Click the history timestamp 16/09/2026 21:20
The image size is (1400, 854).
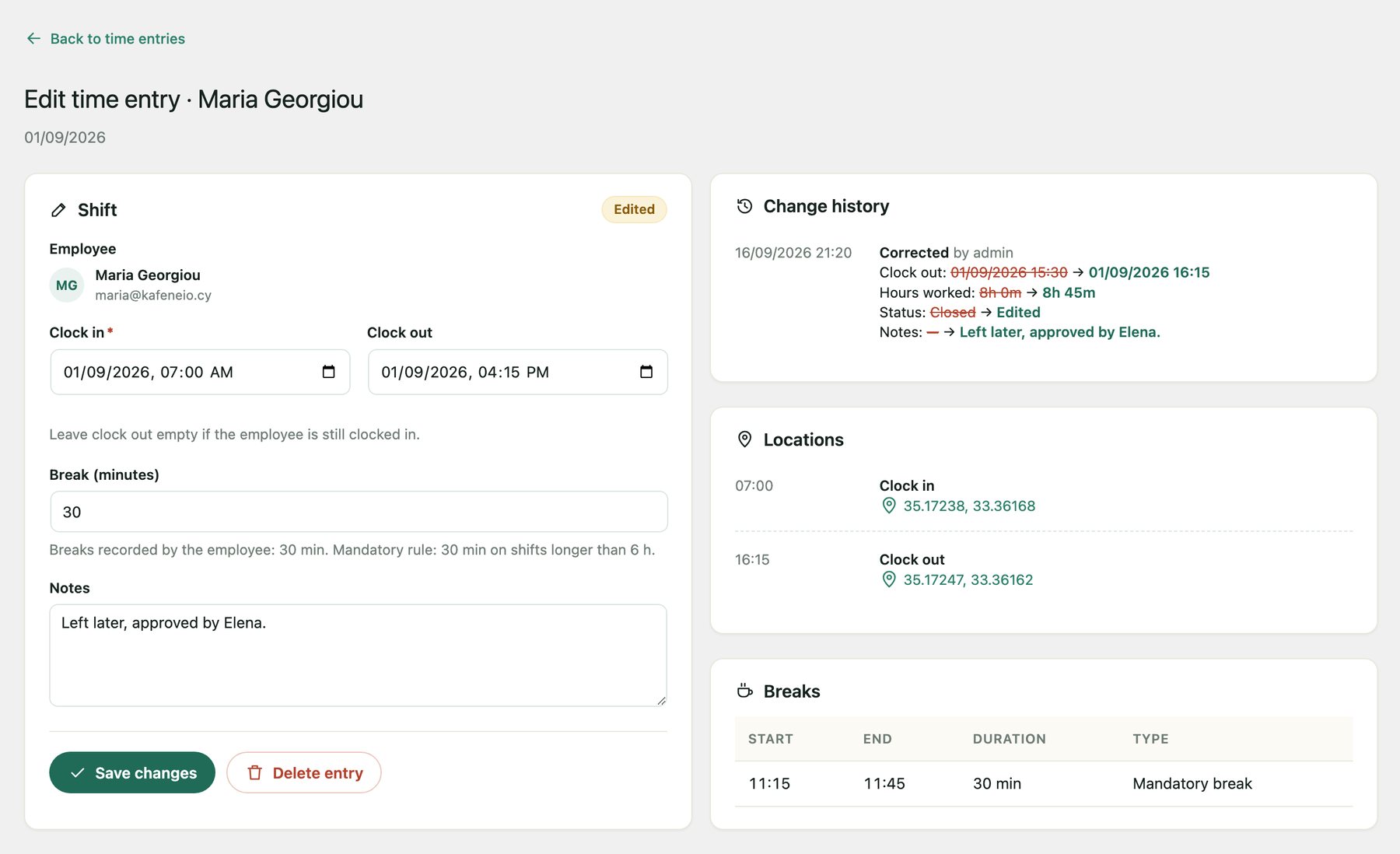(793, 253)
